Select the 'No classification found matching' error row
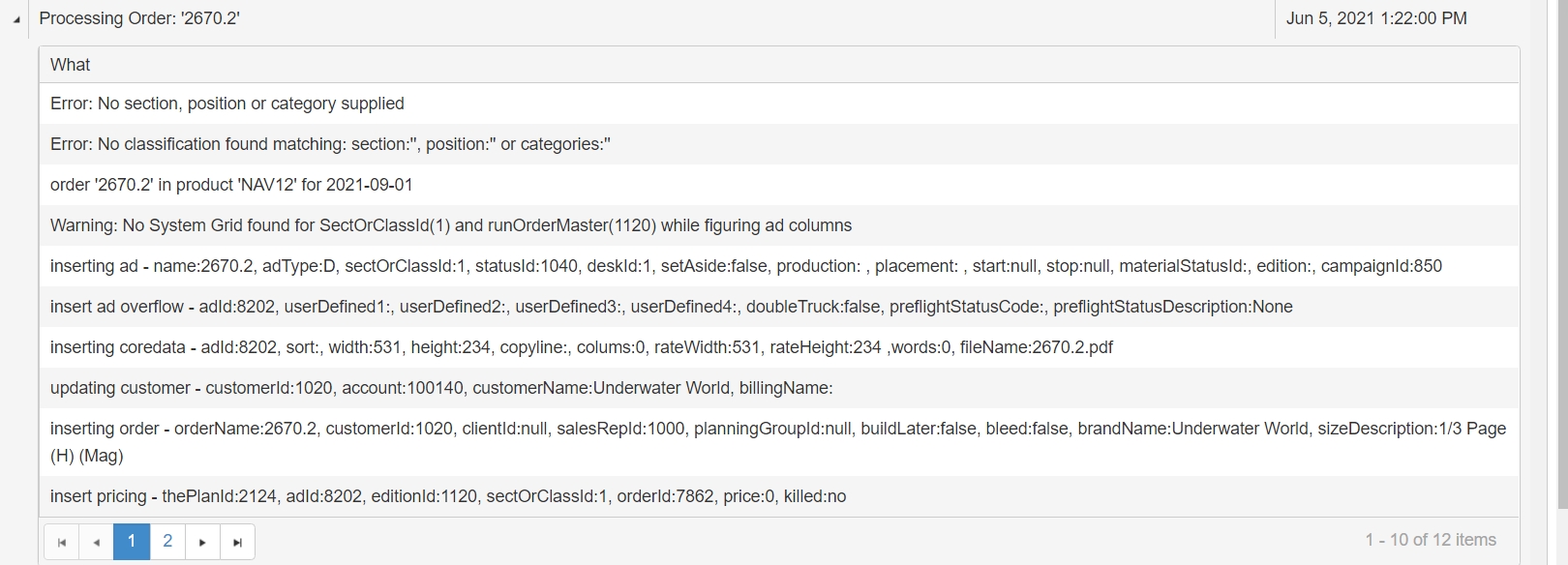This screenshot has height=565, width=1568. (330, 144)
